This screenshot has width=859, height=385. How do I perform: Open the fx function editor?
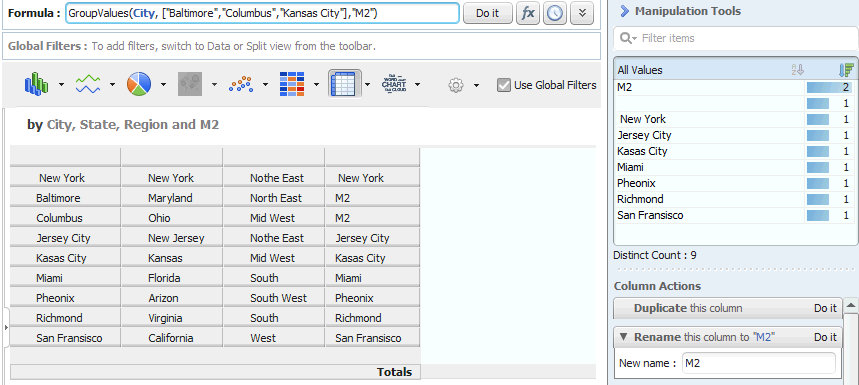pyautogui.click(x=528, y=13)
